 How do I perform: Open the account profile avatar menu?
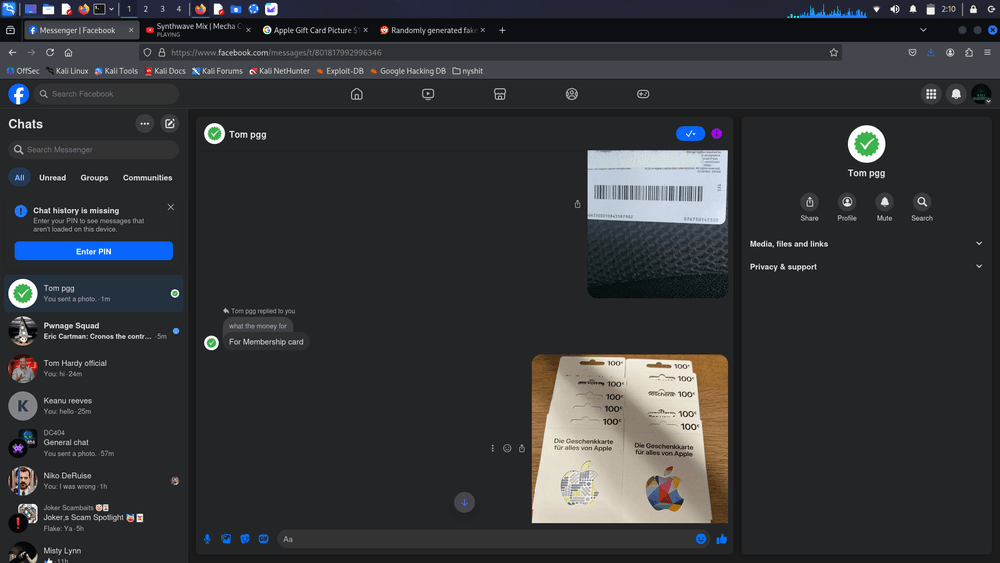point(981,94)
